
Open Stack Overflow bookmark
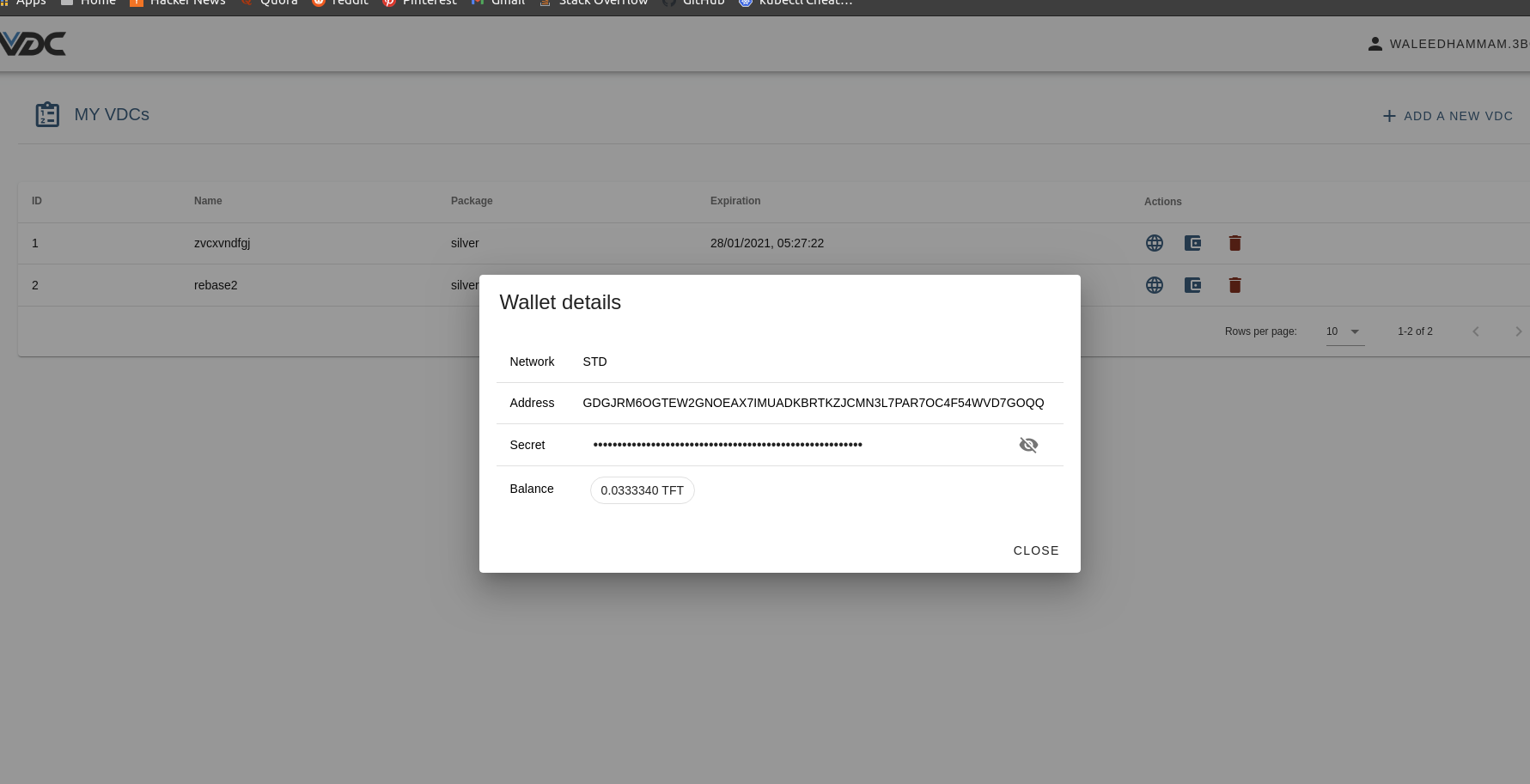pyautogui.click(x=594, y=3)
